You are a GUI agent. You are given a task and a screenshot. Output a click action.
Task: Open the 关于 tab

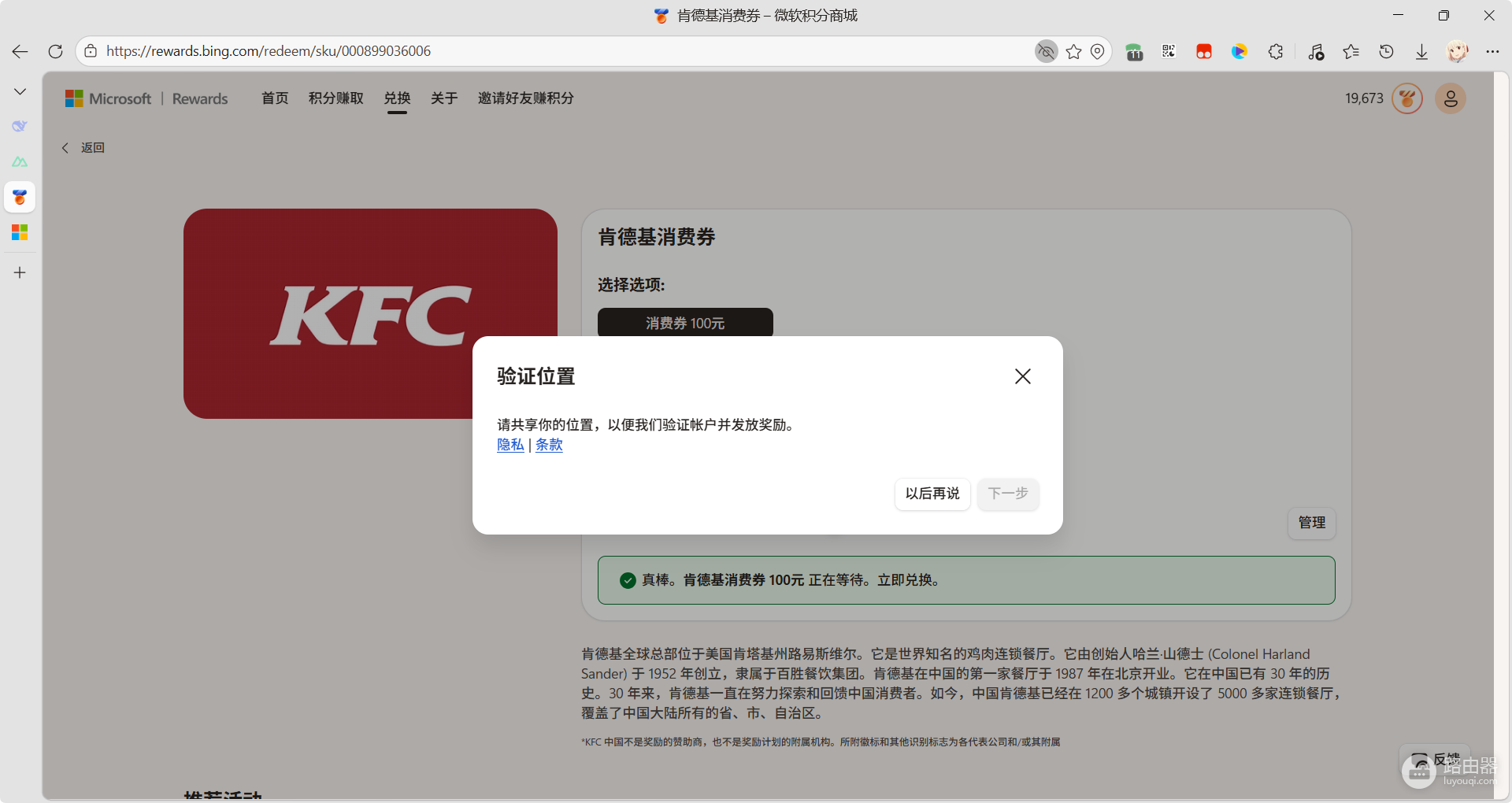444,98
